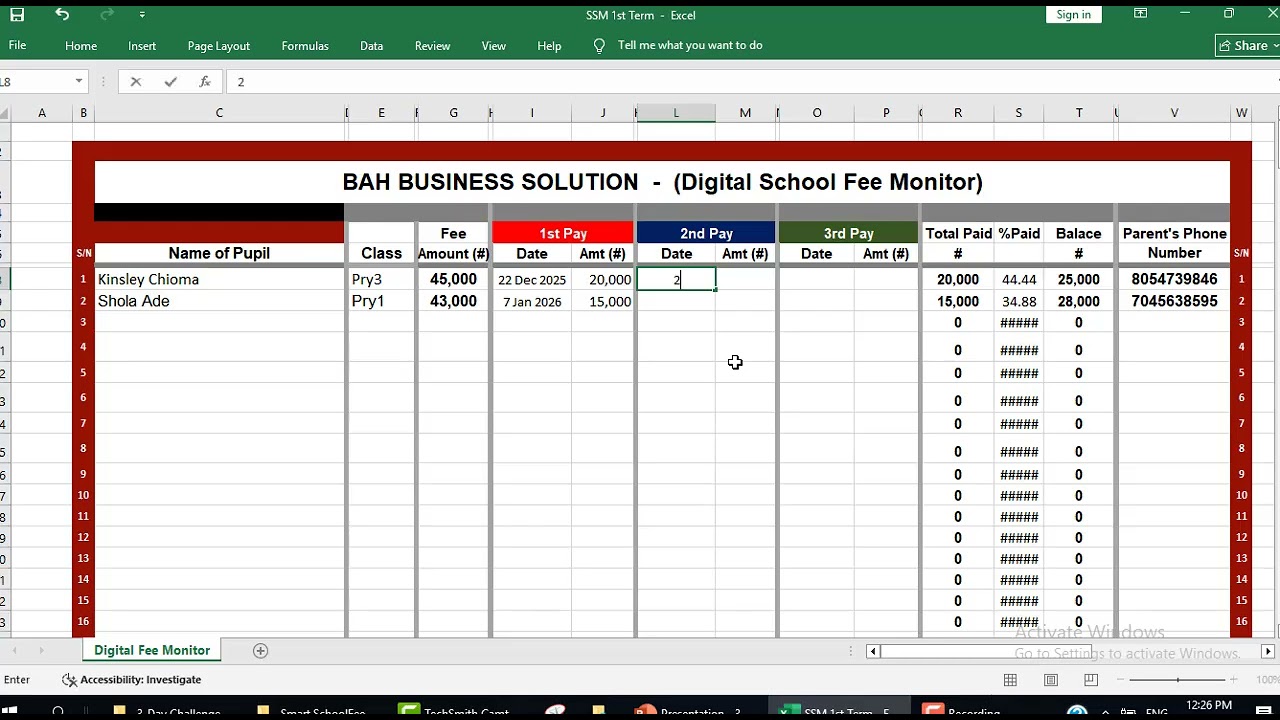Screen dimensions: 1280x720
Task: Click the blue '2nd Pay' header cell
Action: (x=706, y=233)
